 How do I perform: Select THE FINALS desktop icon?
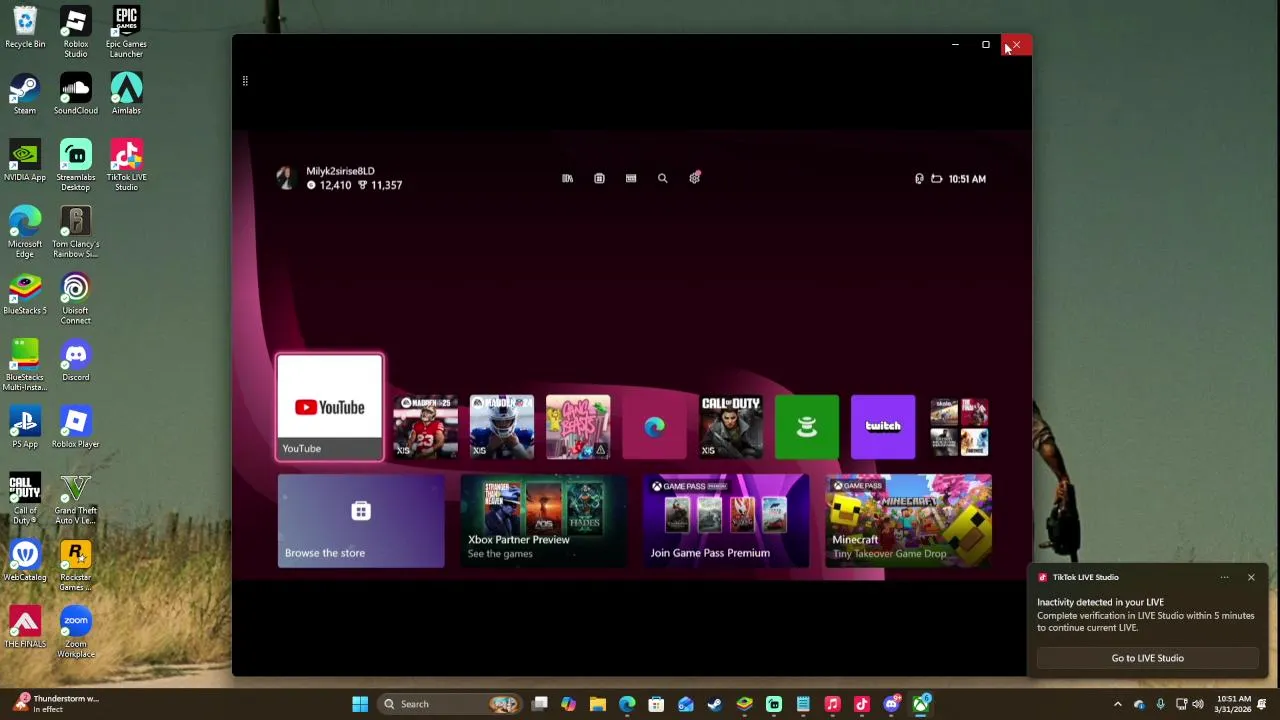25,628
